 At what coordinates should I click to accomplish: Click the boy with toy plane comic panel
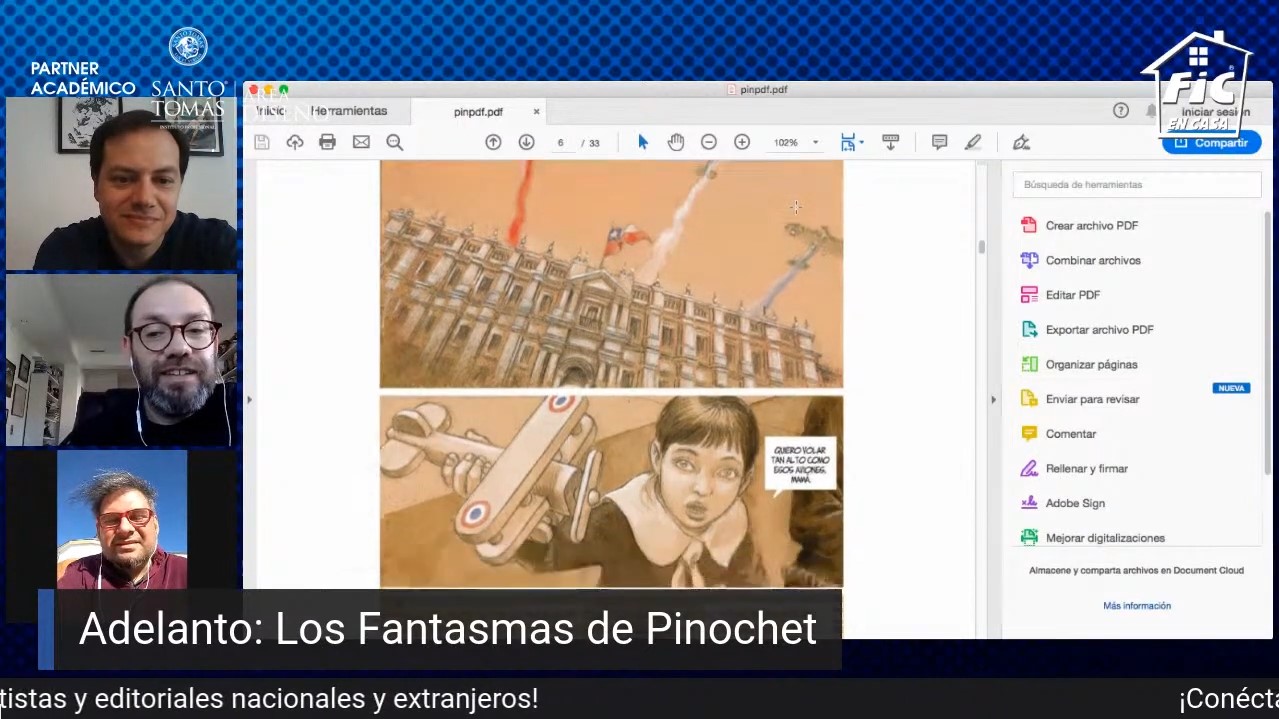point(611,491)
